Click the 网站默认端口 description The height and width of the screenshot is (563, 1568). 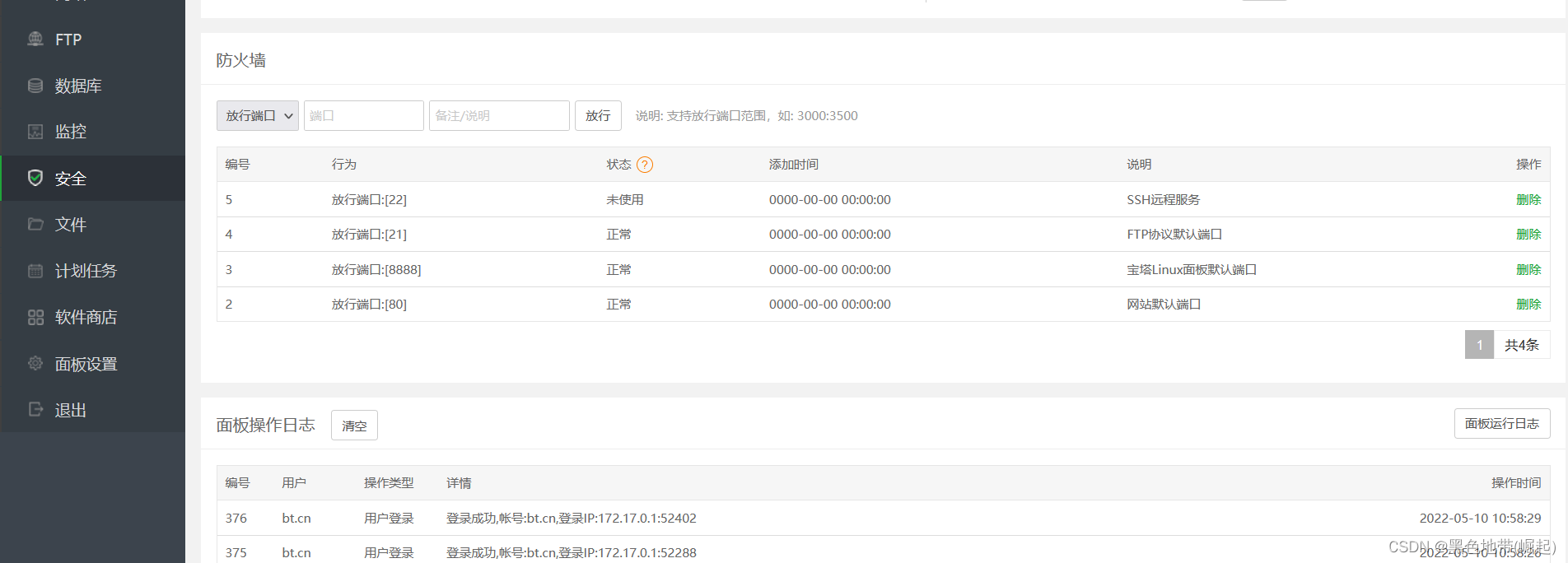[x=1164, y=305]
